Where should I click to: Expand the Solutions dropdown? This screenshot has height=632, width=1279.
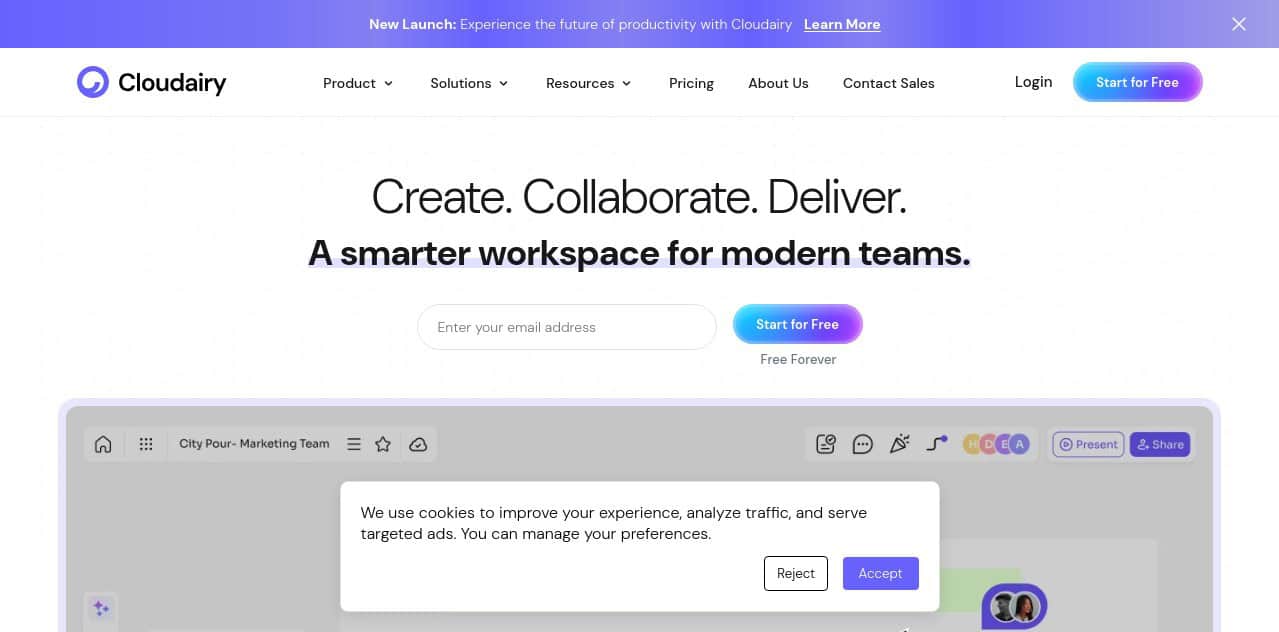click(x=468, y=83)
